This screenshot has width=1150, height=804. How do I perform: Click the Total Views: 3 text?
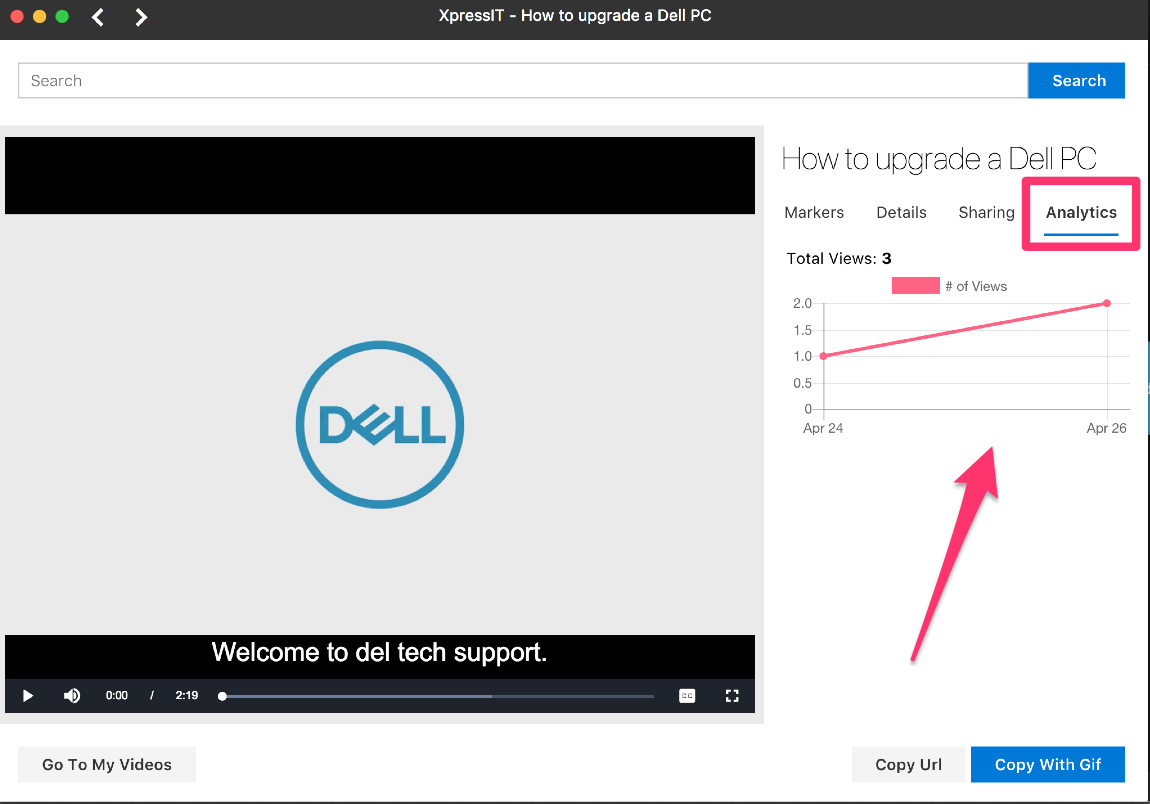pos(839,258)
